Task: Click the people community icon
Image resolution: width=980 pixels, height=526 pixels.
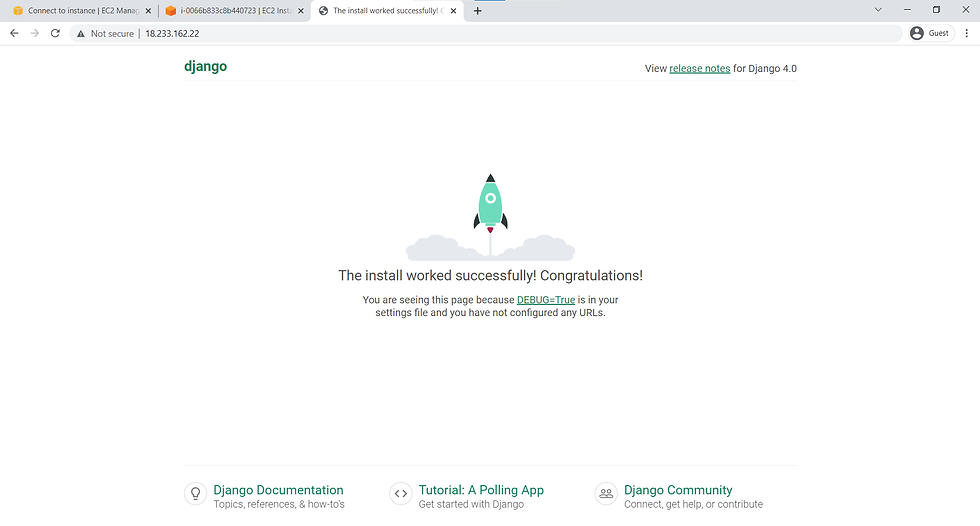Action: tap(606, 494)
